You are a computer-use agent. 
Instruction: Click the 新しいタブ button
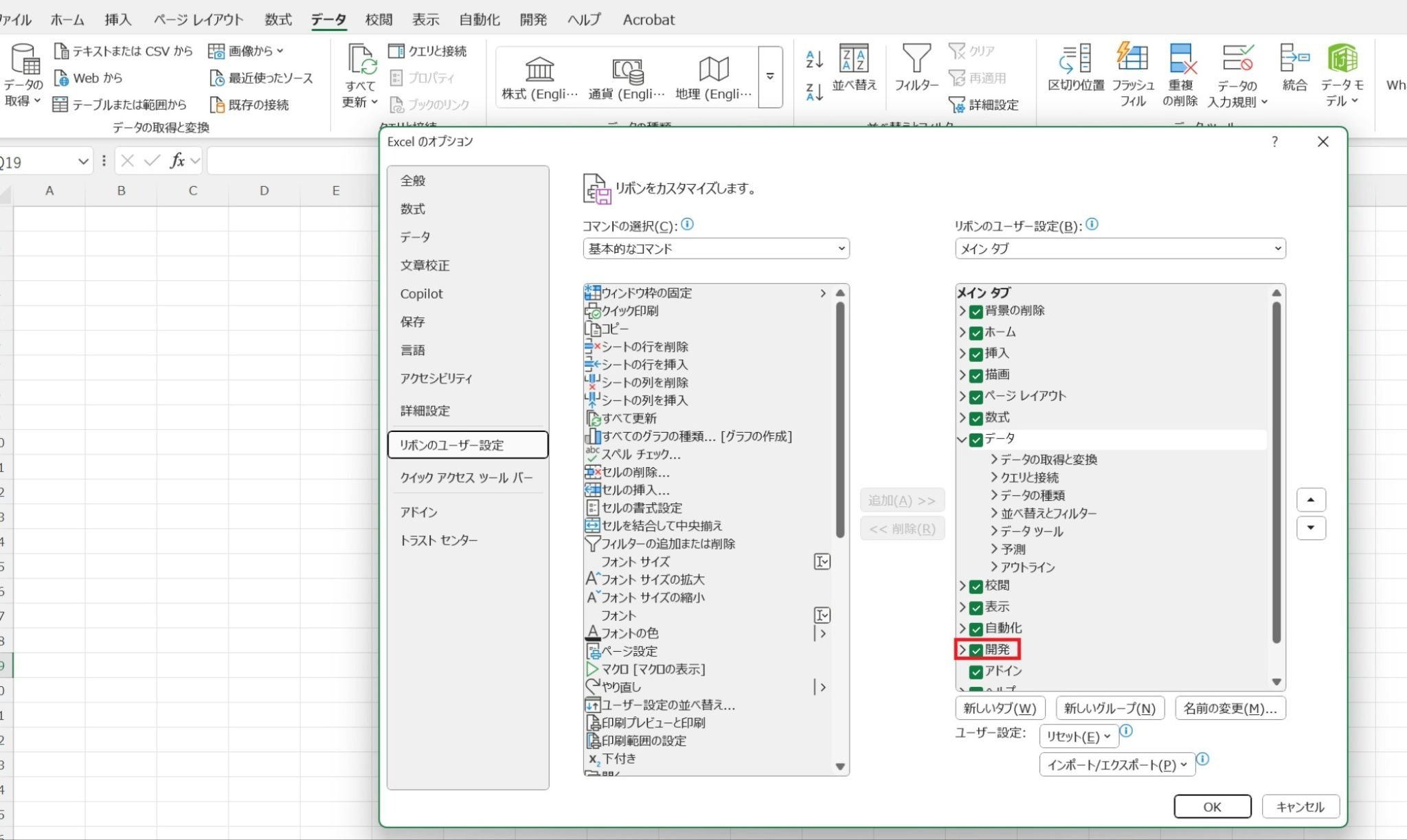coord(1000,708)
